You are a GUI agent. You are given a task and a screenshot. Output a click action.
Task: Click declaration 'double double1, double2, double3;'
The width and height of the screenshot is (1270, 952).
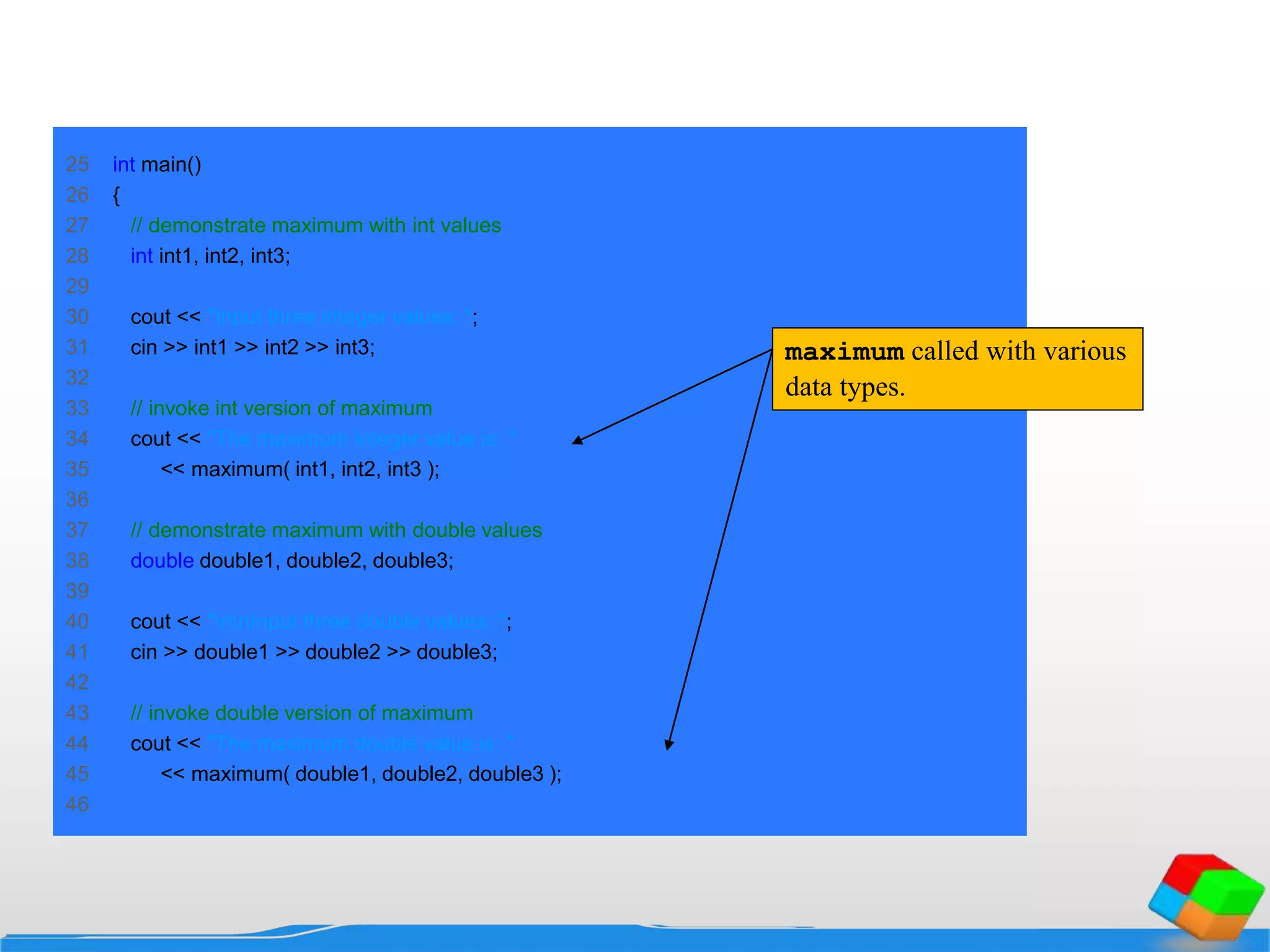(x=292, y=560)
